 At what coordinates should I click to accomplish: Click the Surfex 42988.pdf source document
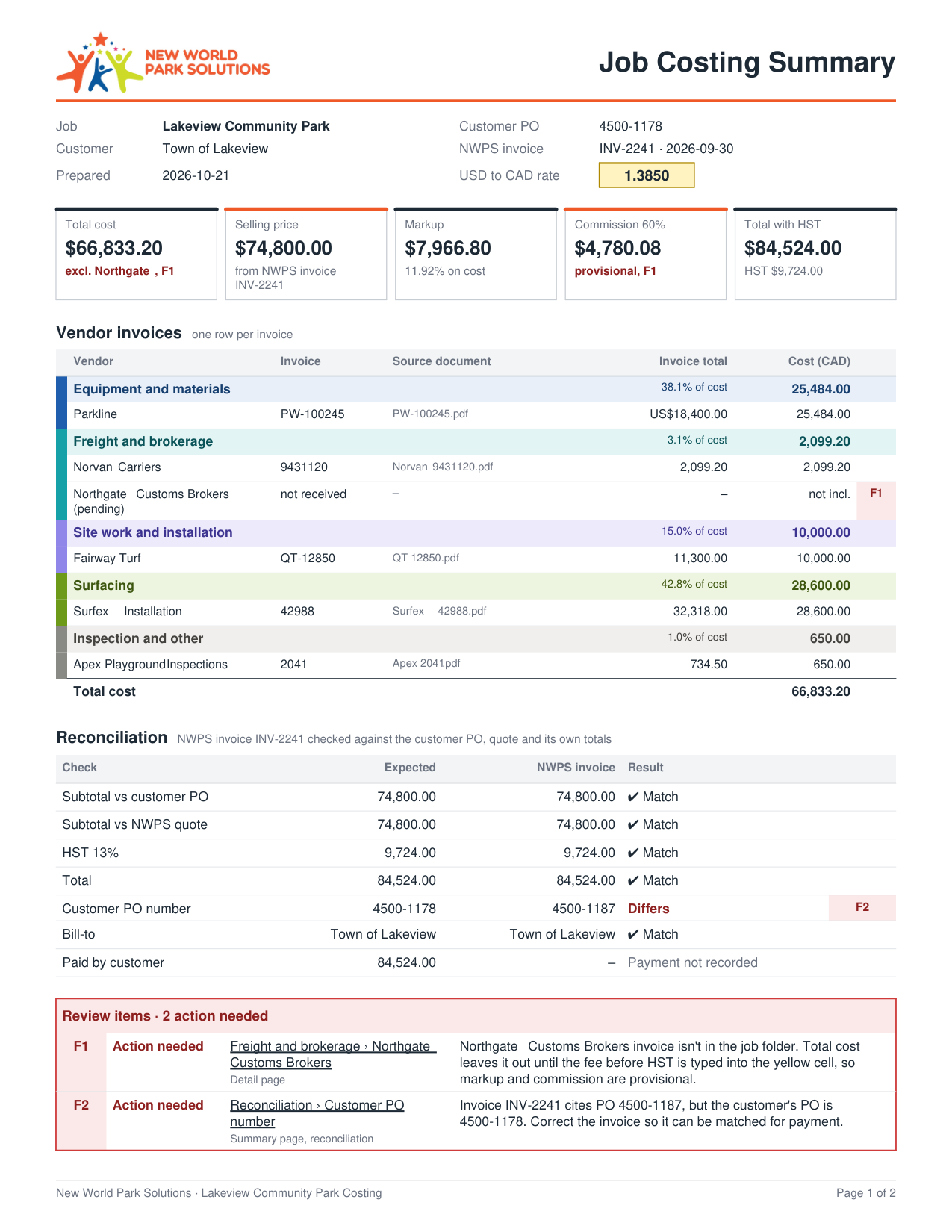click(439, 611)
